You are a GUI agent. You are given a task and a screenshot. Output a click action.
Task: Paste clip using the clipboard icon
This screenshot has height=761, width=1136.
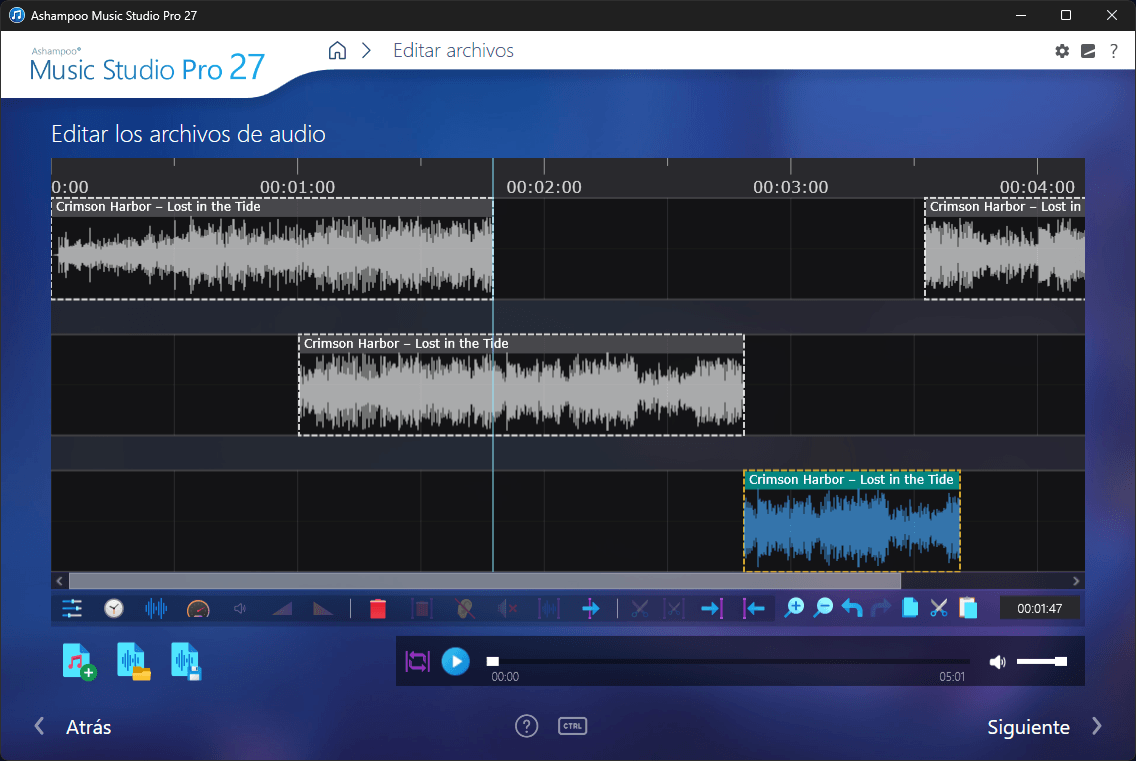(x=968, y=608)
